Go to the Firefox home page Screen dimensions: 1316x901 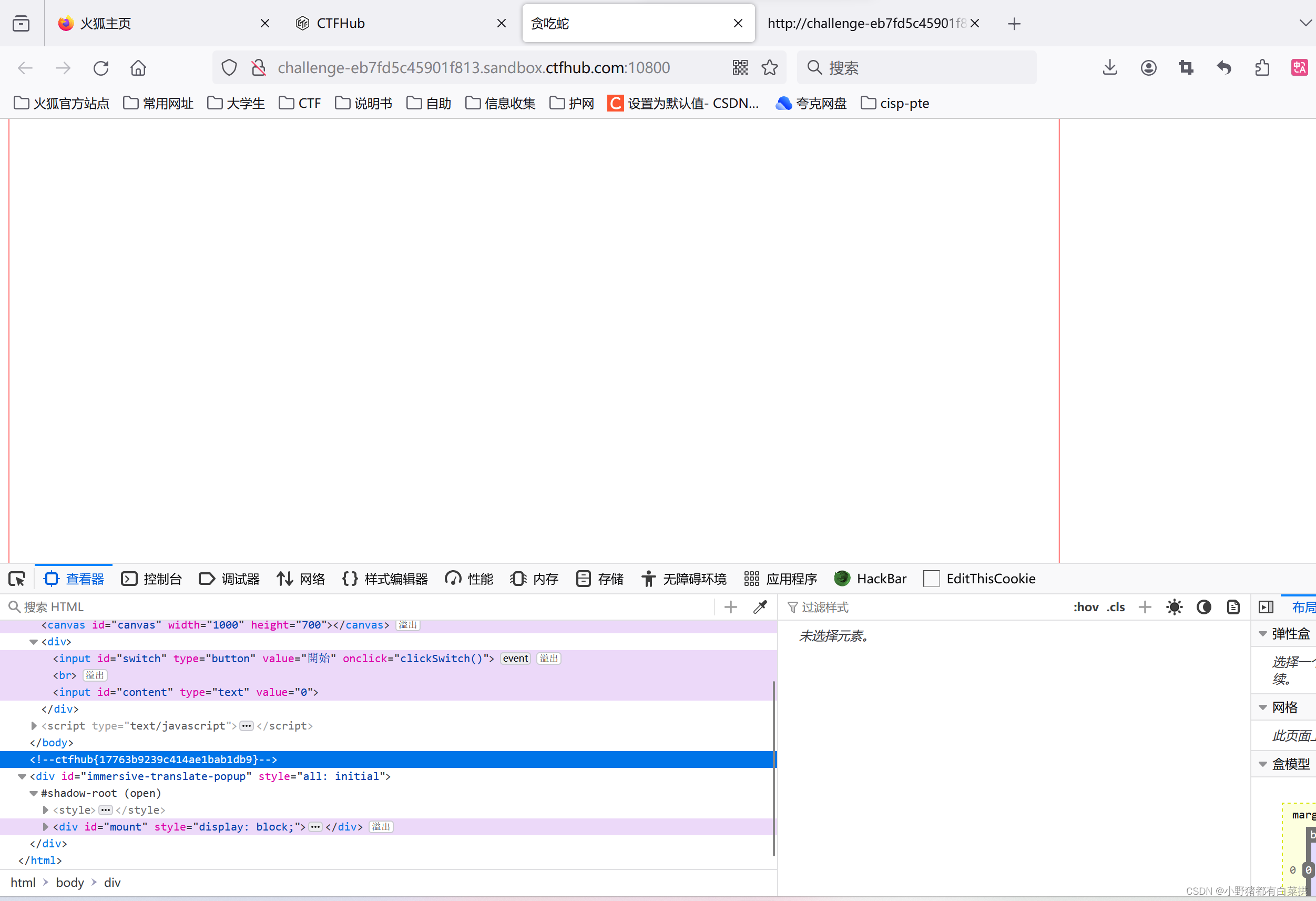(x=138, y=68)
